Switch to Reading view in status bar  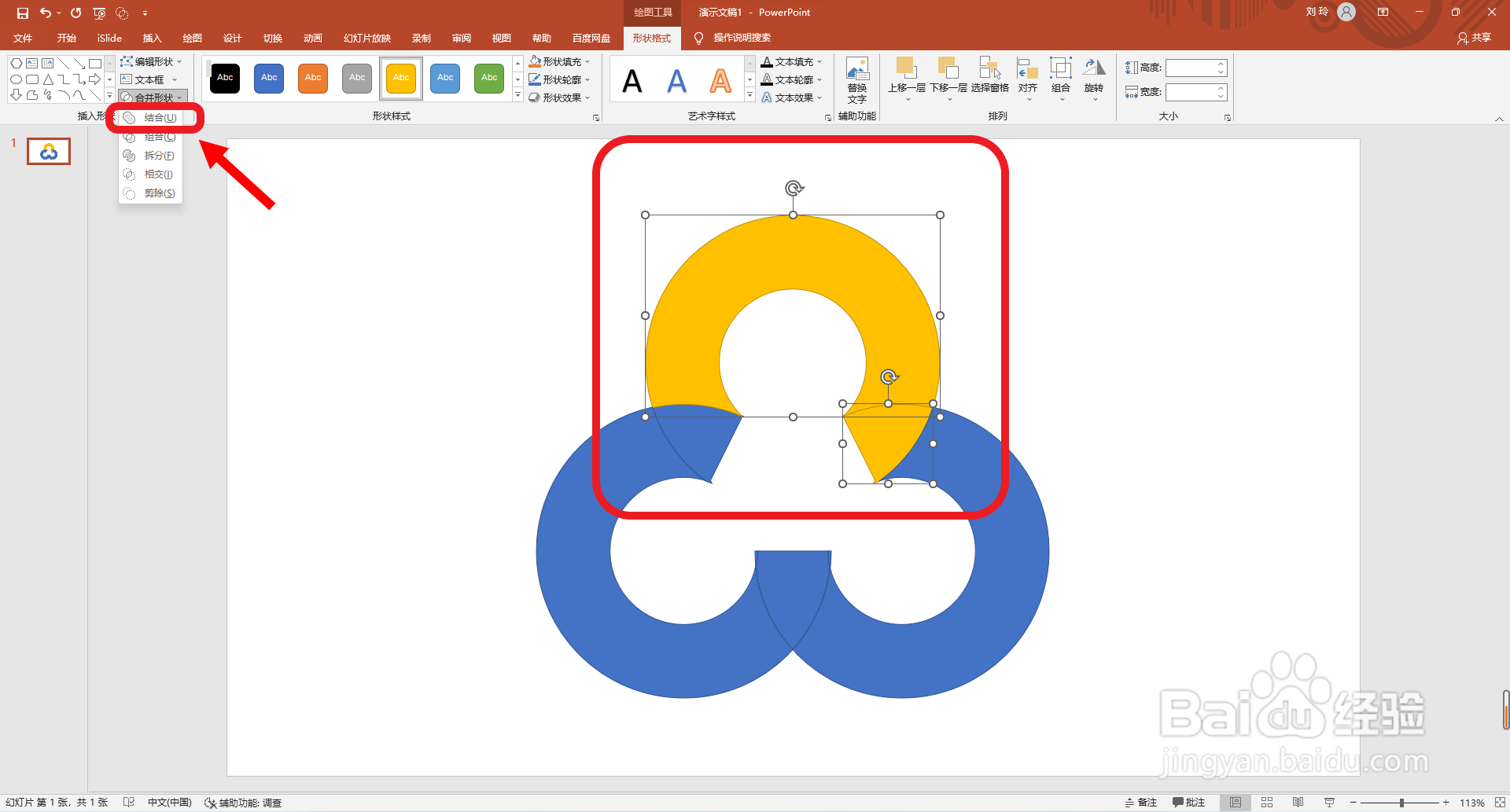click(x=1298, y=803)
